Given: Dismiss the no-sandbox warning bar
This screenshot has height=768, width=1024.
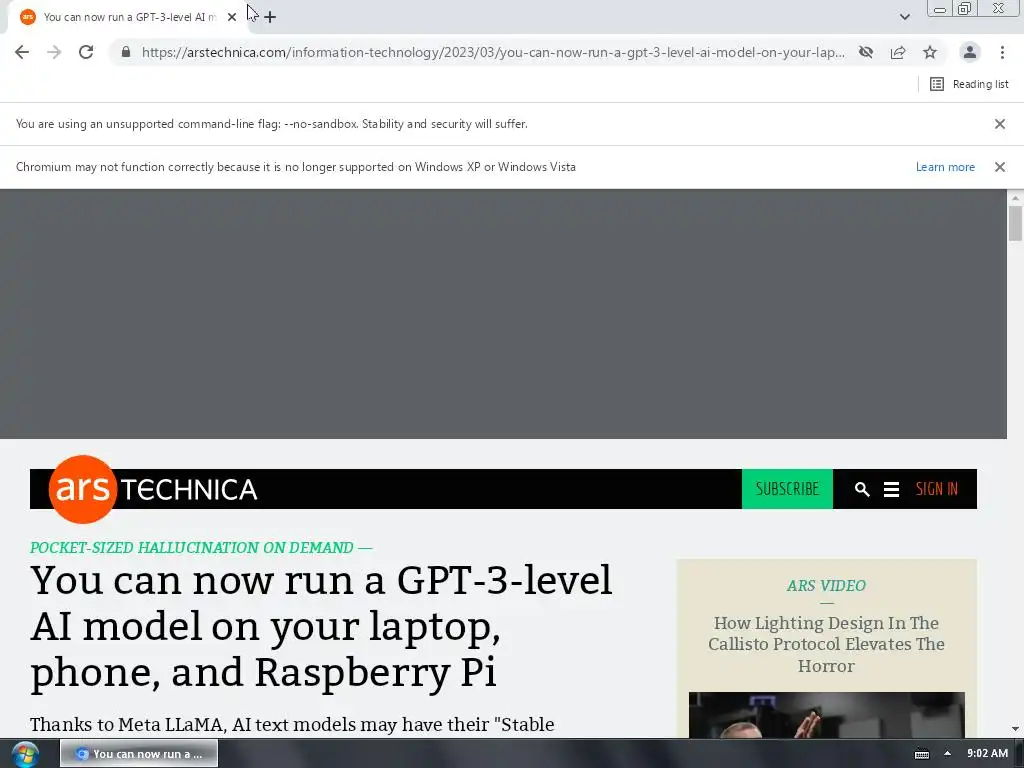Looking at the screenshot, I should click(999, 124).
